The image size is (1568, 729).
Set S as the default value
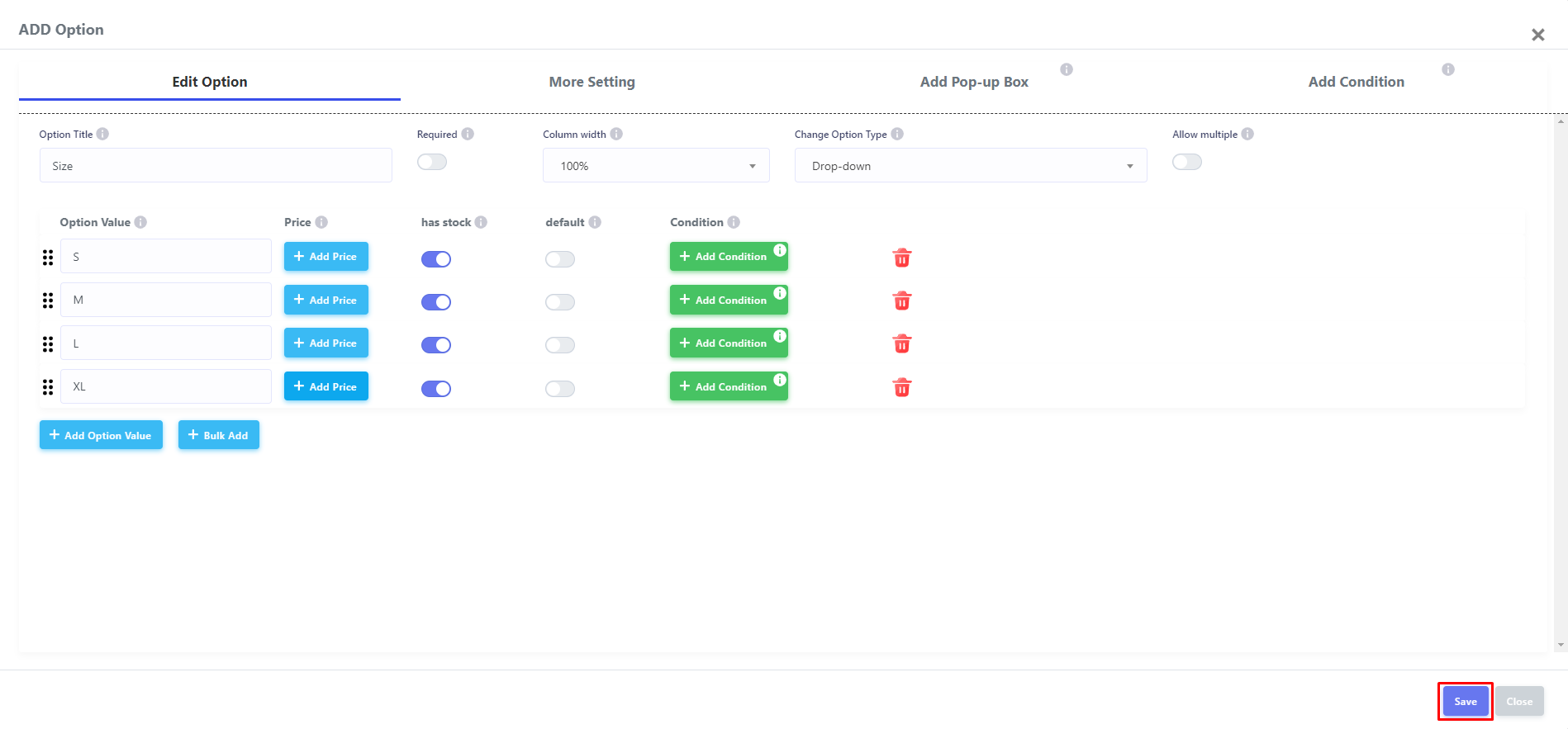[560, 259]
